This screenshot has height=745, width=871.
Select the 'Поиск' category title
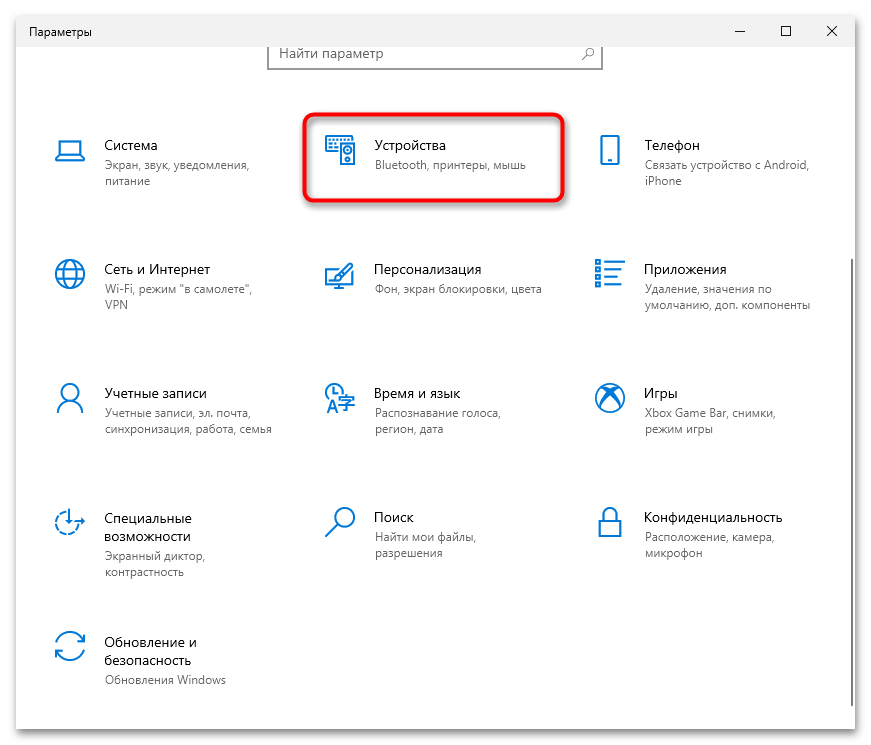point(394,517)
